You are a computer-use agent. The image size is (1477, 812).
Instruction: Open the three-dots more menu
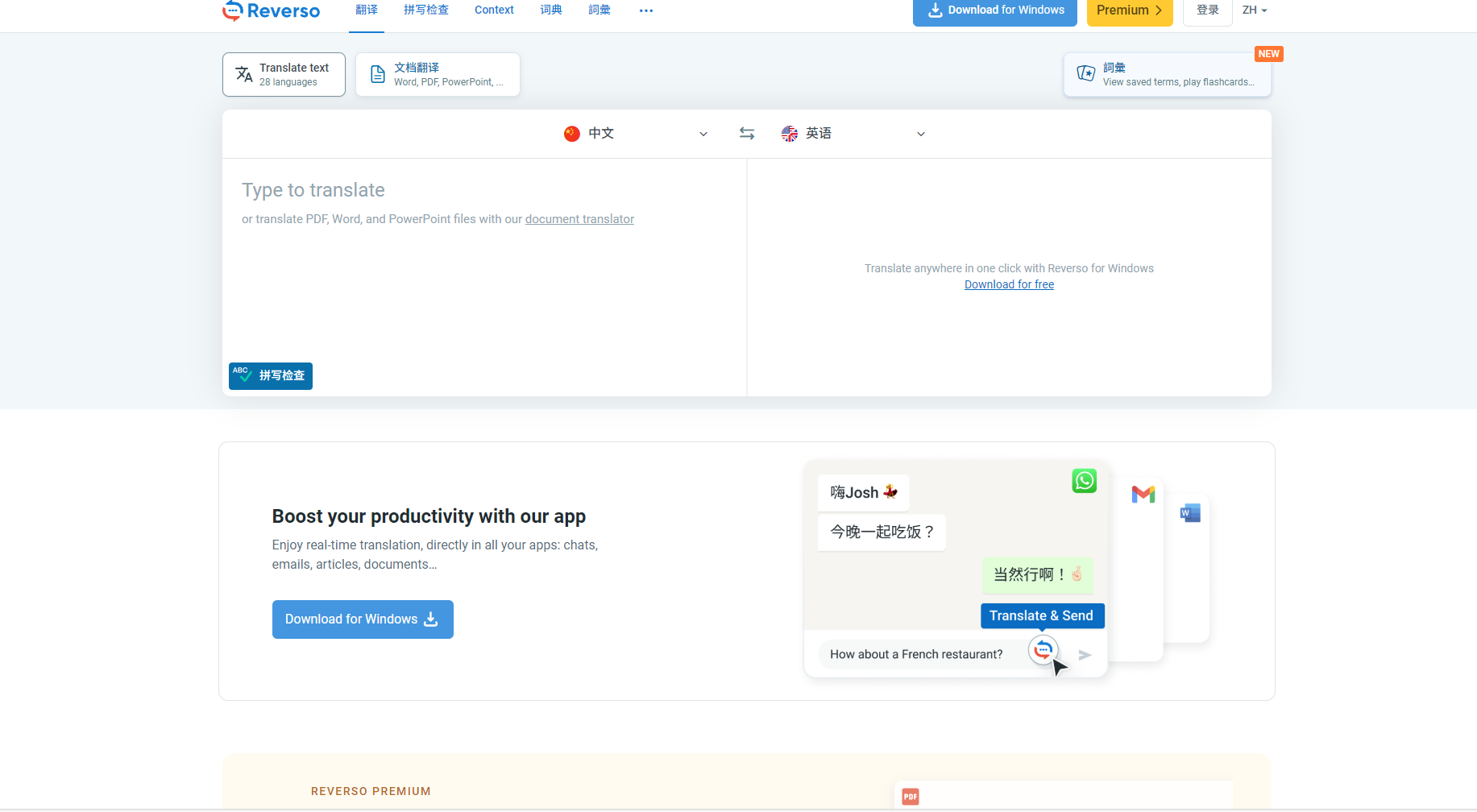[646, 10]
